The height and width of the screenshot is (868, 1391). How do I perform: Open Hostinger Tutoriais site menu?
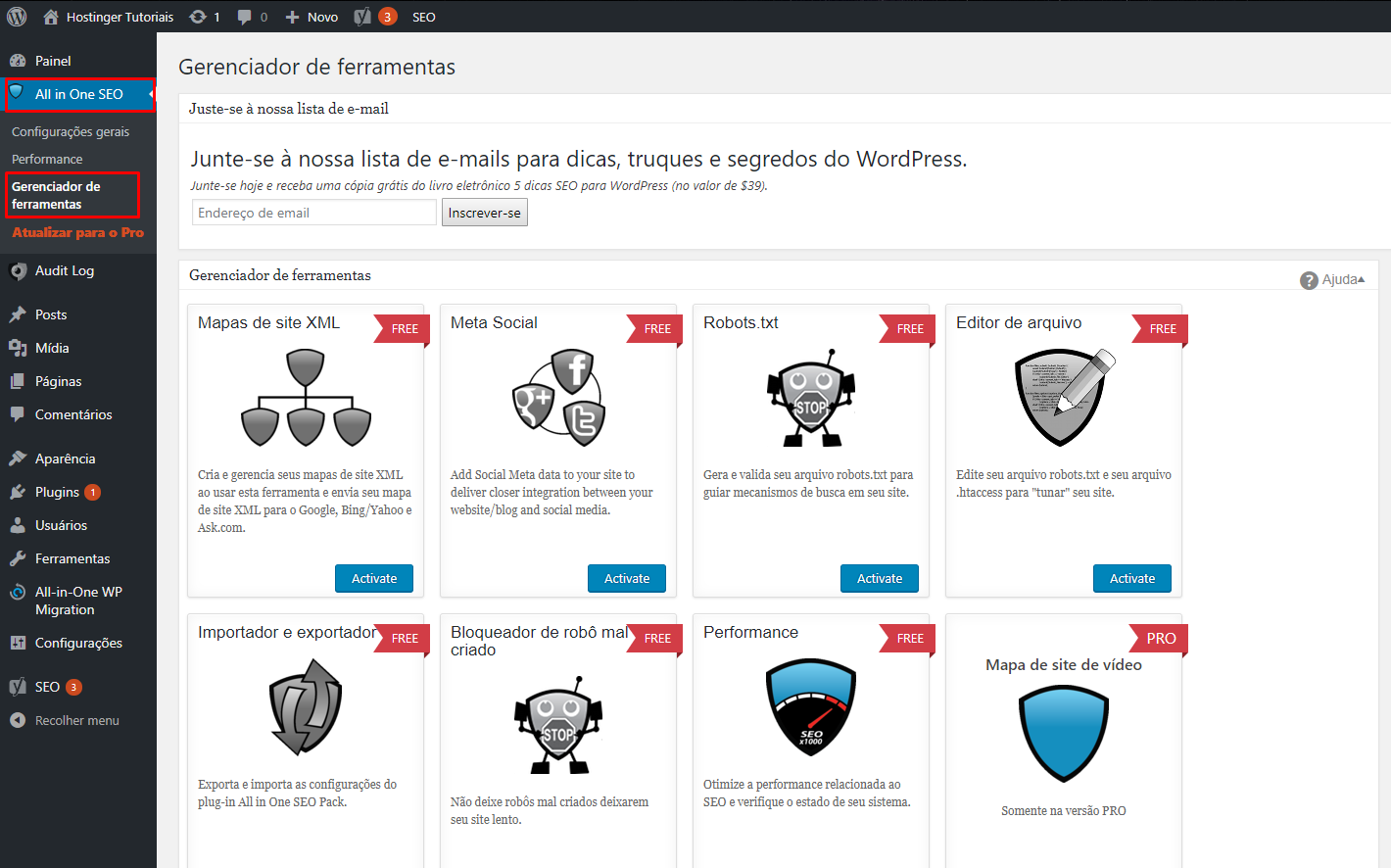tap(120, 17)
